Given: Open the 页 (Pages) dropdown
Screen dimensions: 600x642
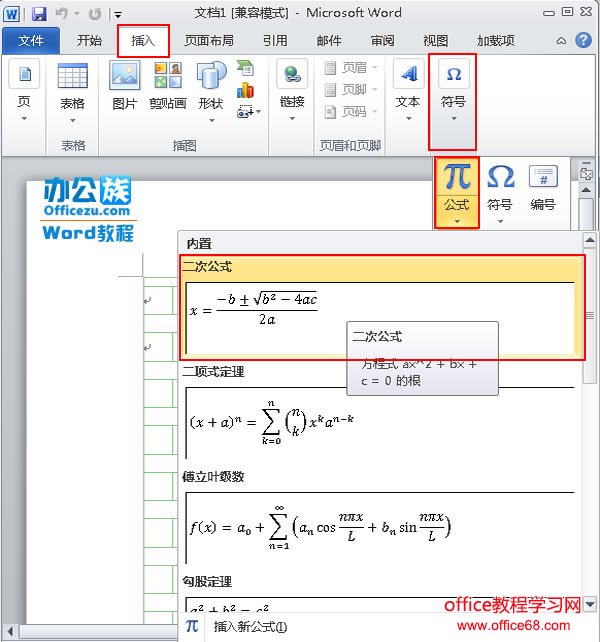Looking at the screenshot, I should pyautogui.click(x=24, y=91).
